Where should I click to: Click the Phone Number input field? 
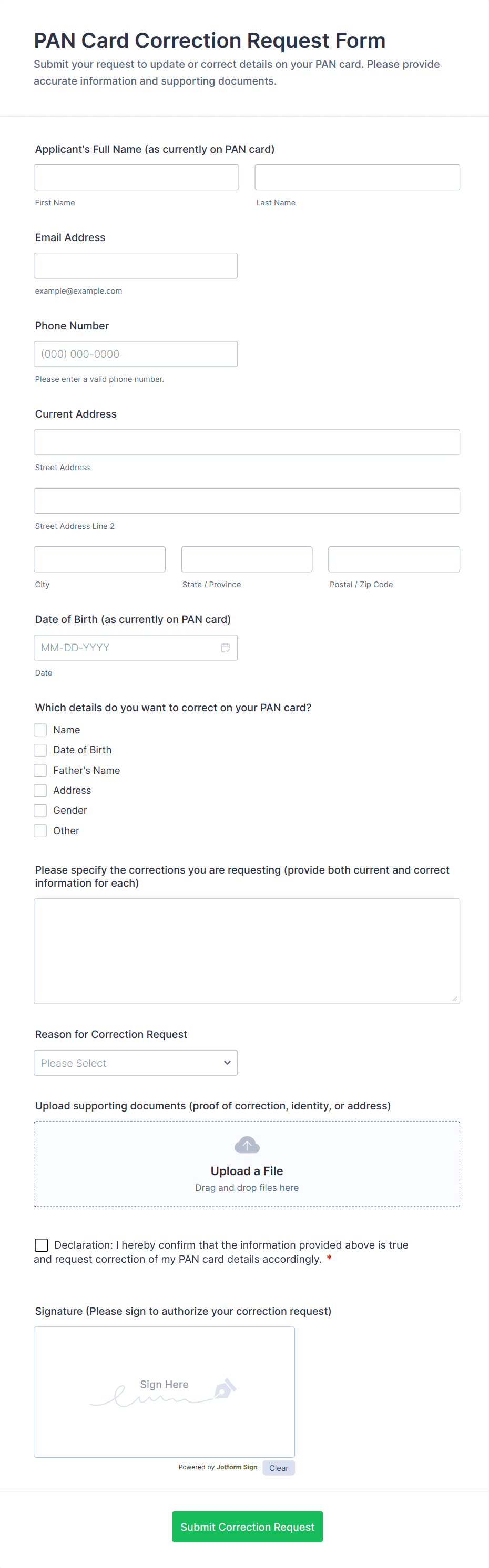[x=136, y=354]
